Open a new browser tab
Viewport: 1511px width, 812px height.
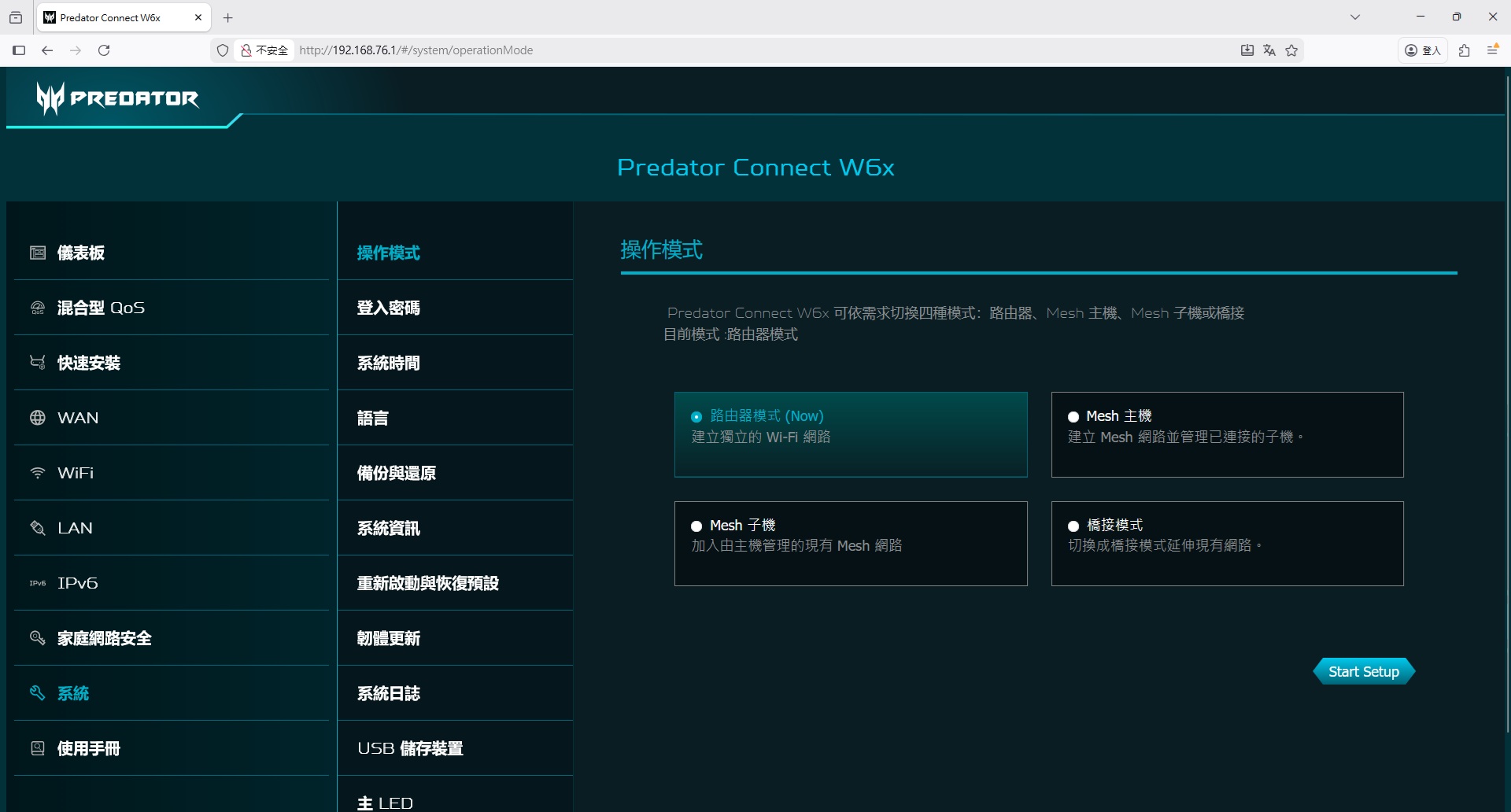pyautogui.click(x=228, y=17)
